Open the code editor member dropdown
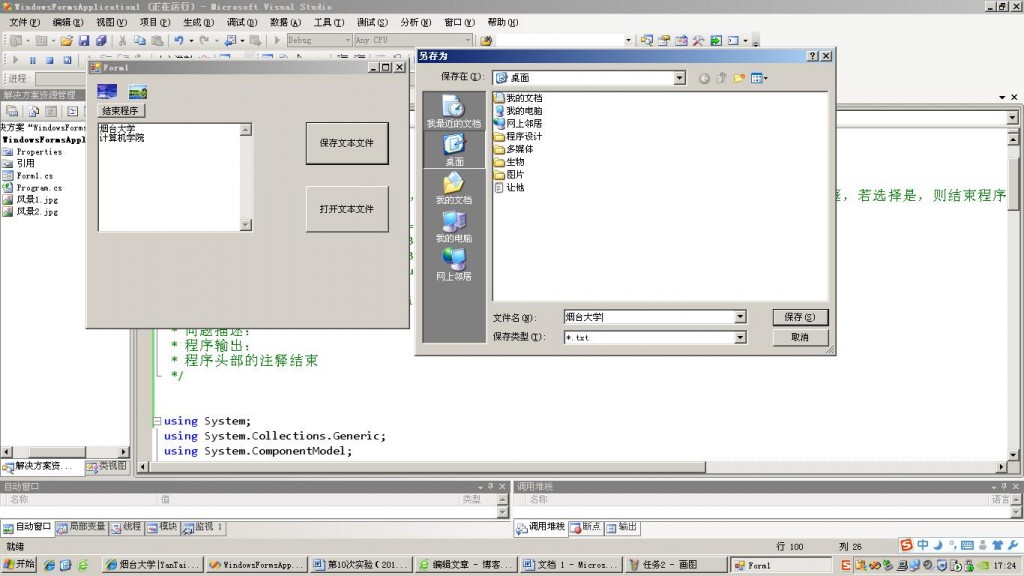The width and height of the screenshot is (1024, 576). [x=1012, y=118]
